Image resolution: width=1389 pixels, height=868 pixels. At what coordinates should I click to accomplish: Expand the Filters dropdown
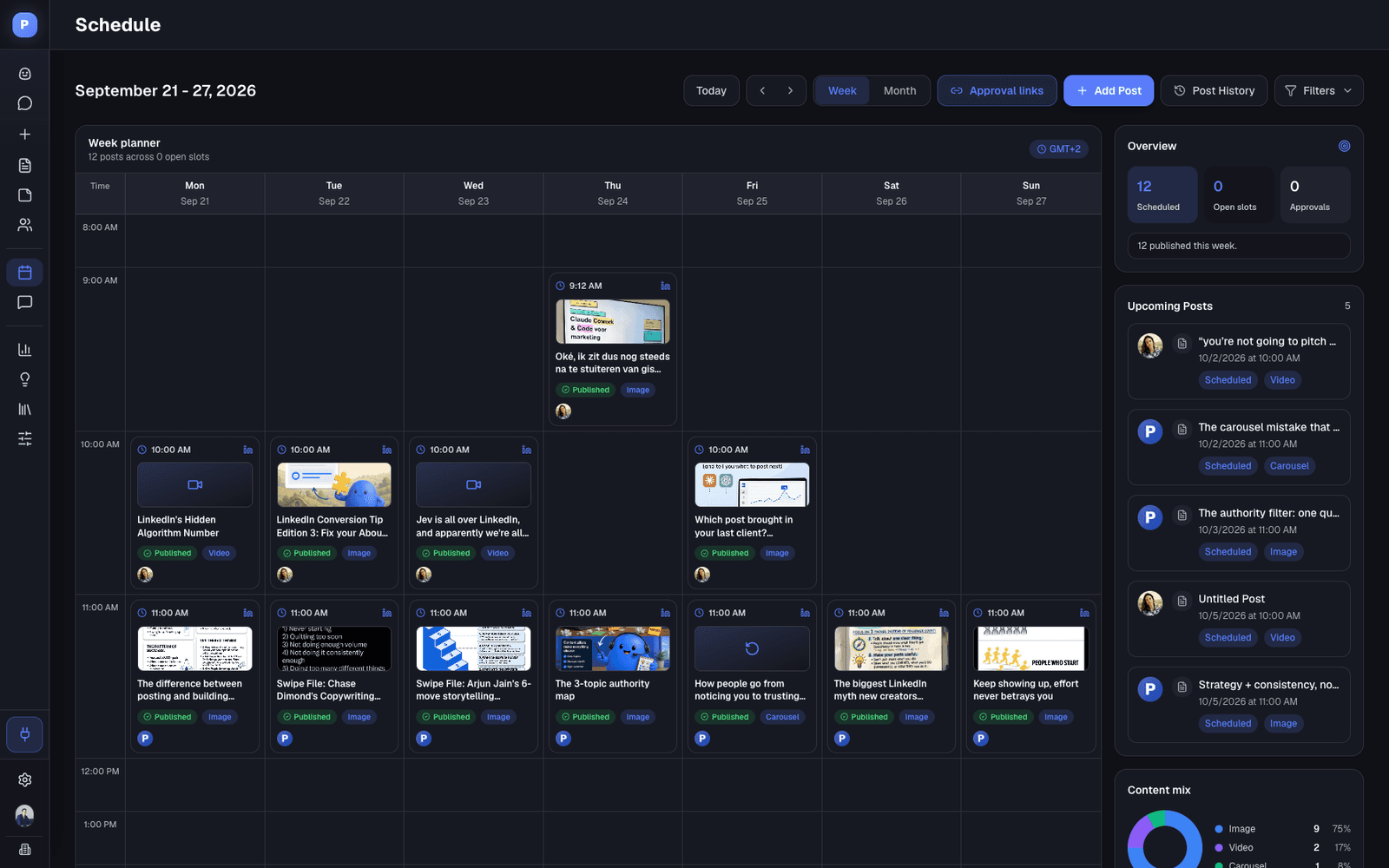[x=1319, y=90]
